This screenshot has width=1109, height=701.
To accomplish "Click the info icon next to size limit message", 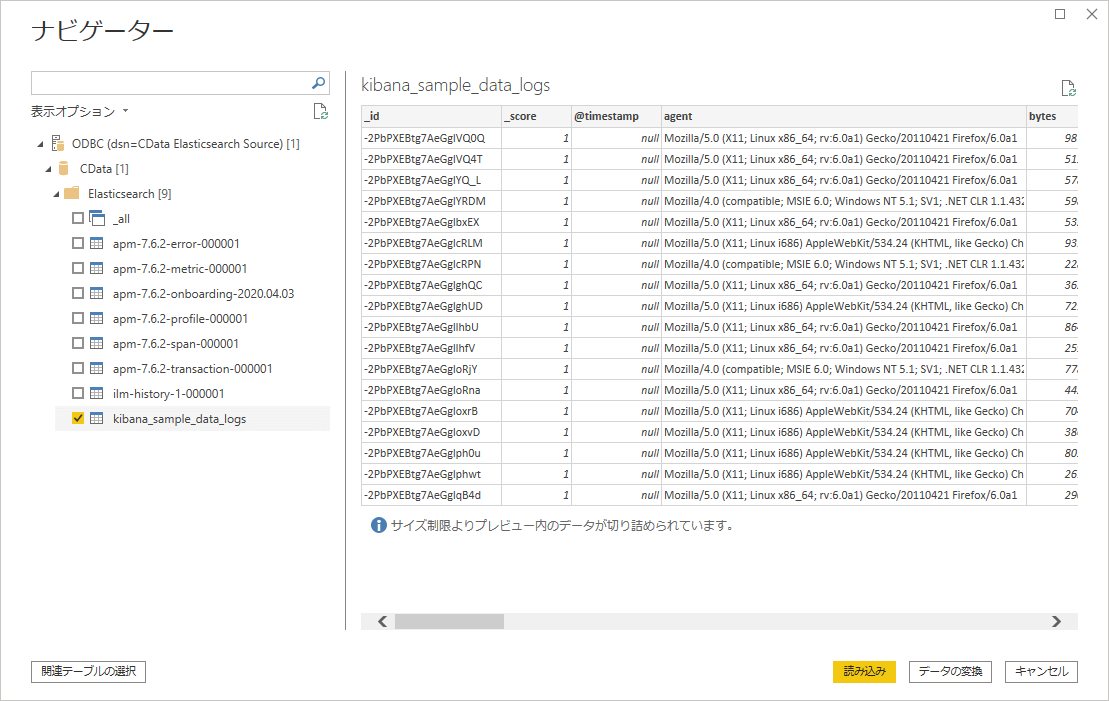I will [x=378, y=525].
